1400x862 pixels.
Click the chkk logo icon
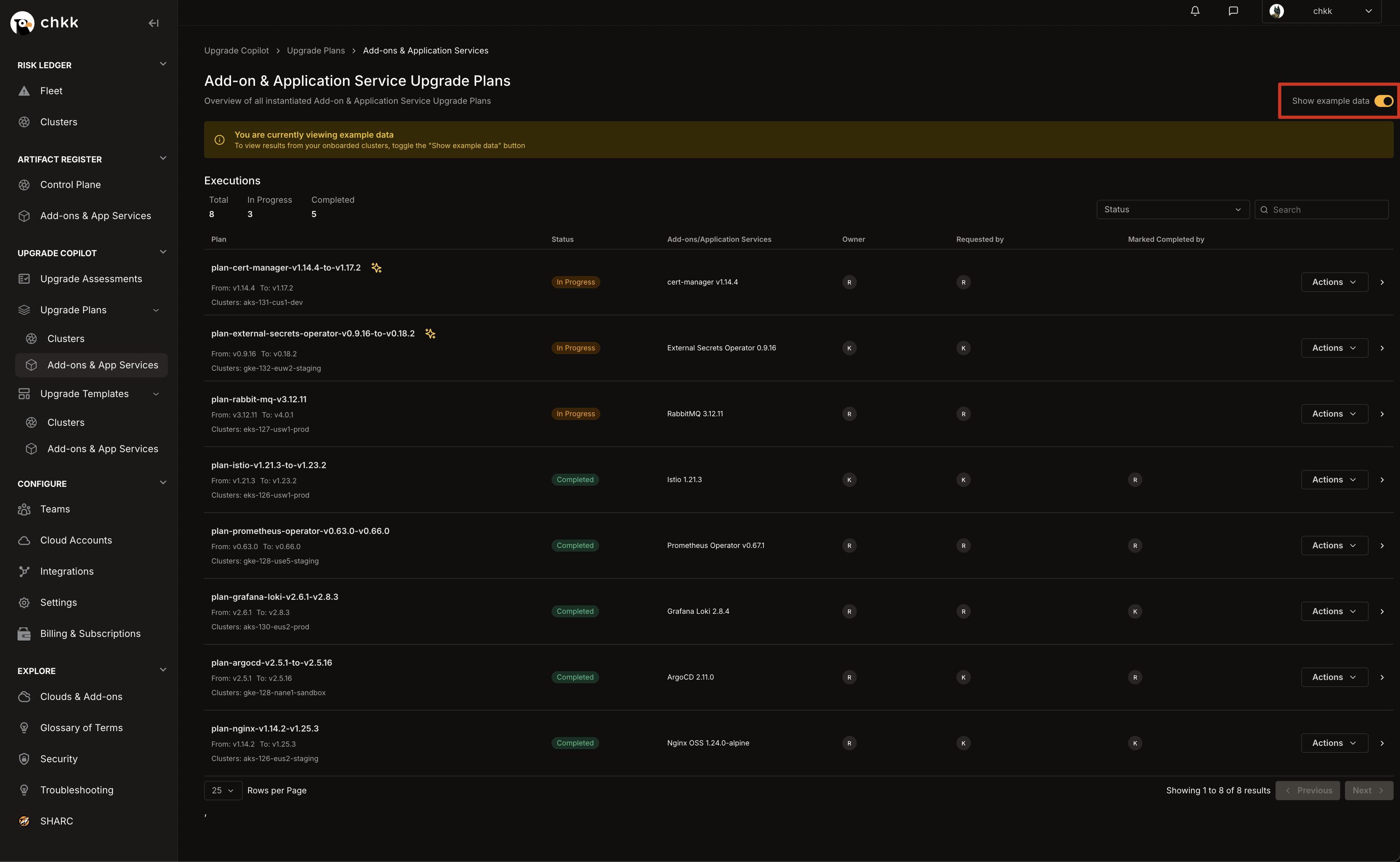click(x=22, y=23)
